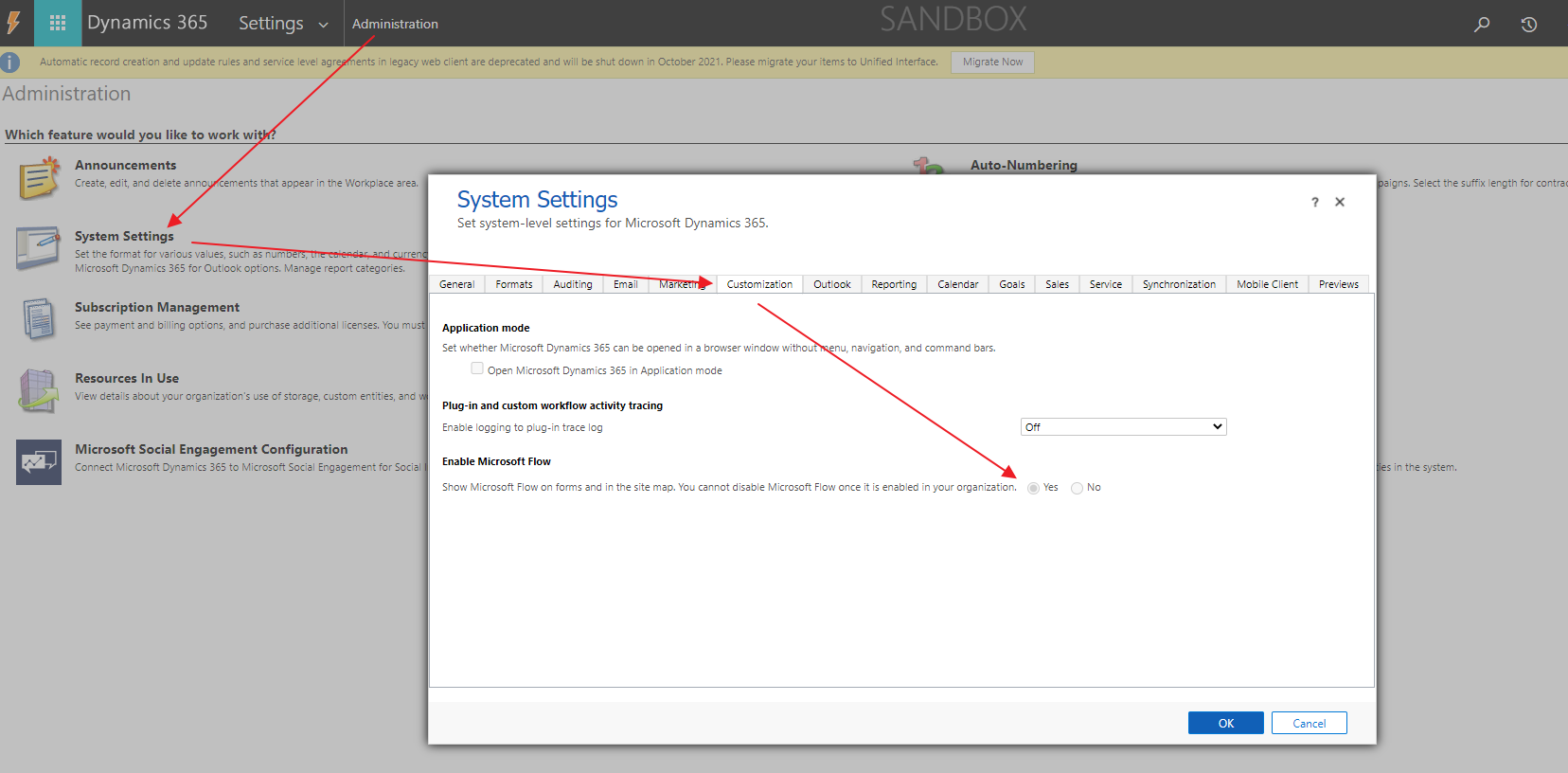The width and height of the screenshot is (1568, 773).
Task: Switch to the Marketing tab
Action: [683, 284]
